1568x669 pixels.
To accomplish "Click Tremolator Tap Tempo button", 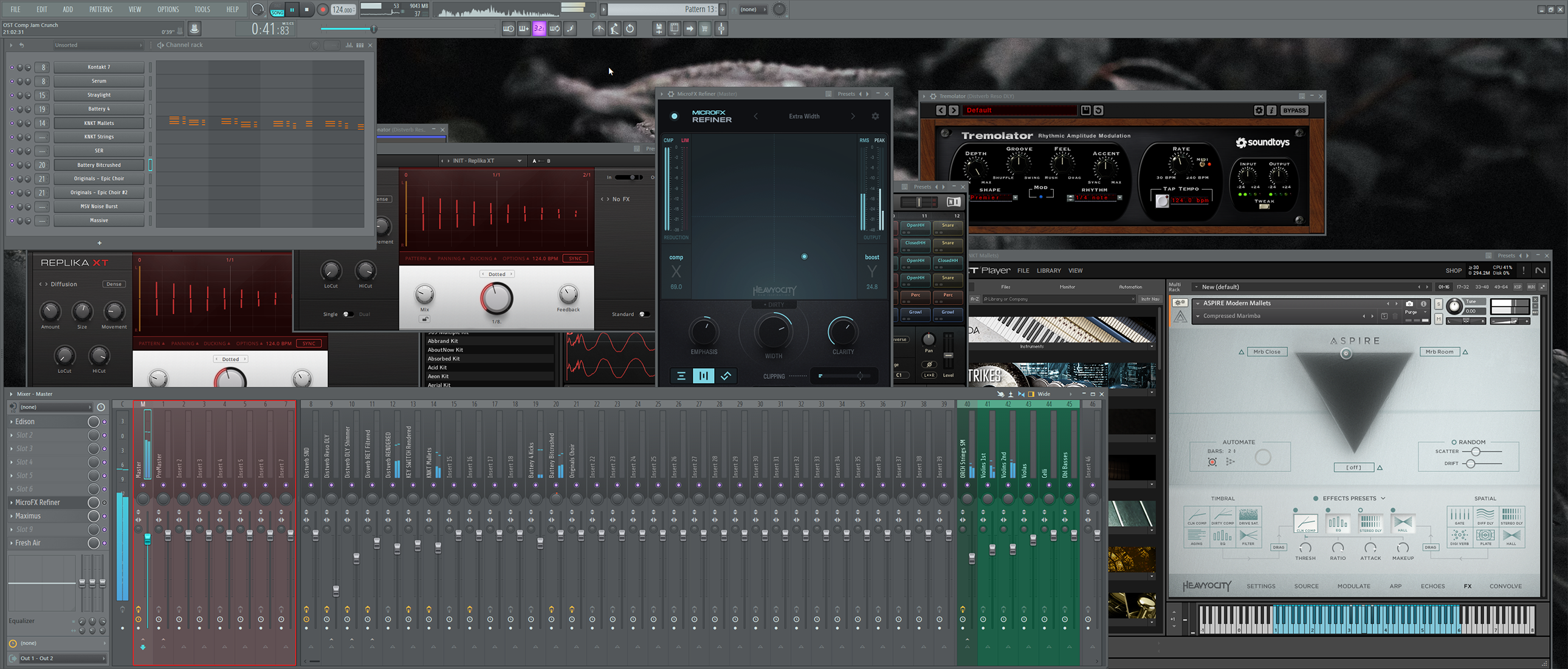I will click(x=1161, y=201).
